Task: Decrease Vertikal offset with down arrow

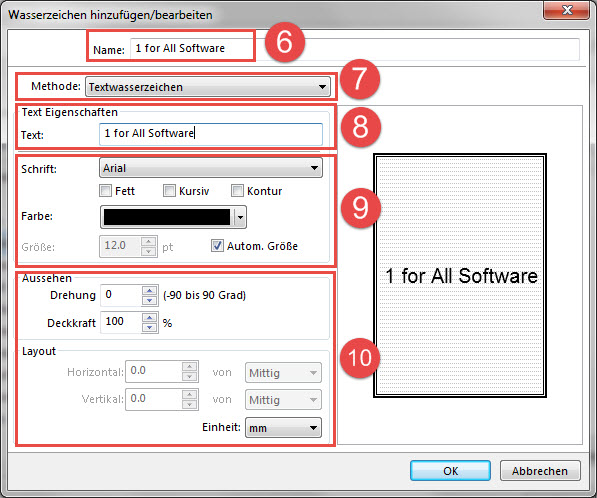Action: pos(190,405)
